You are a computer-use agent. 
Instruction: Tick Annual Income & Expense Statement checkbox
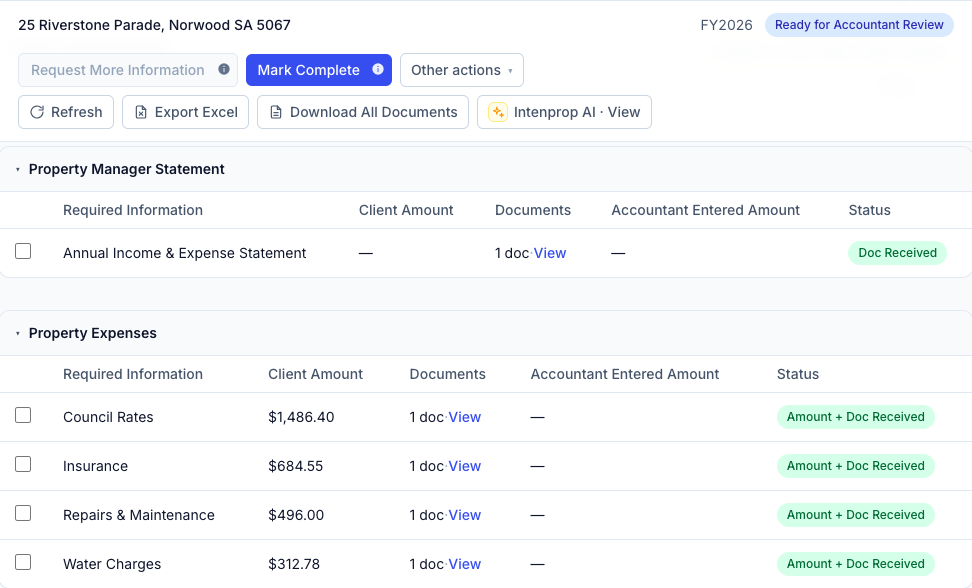(23, 251)
